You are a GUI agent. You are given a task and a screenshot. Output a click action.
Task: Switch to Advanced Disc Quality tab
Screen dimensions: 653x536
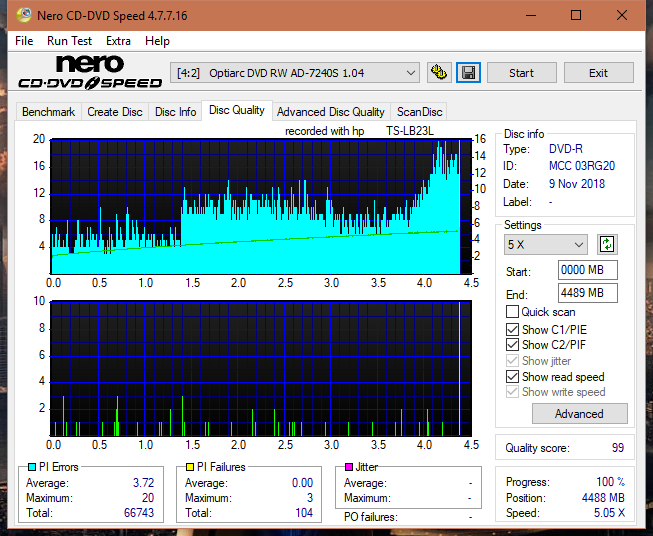(x=331, y=112)
